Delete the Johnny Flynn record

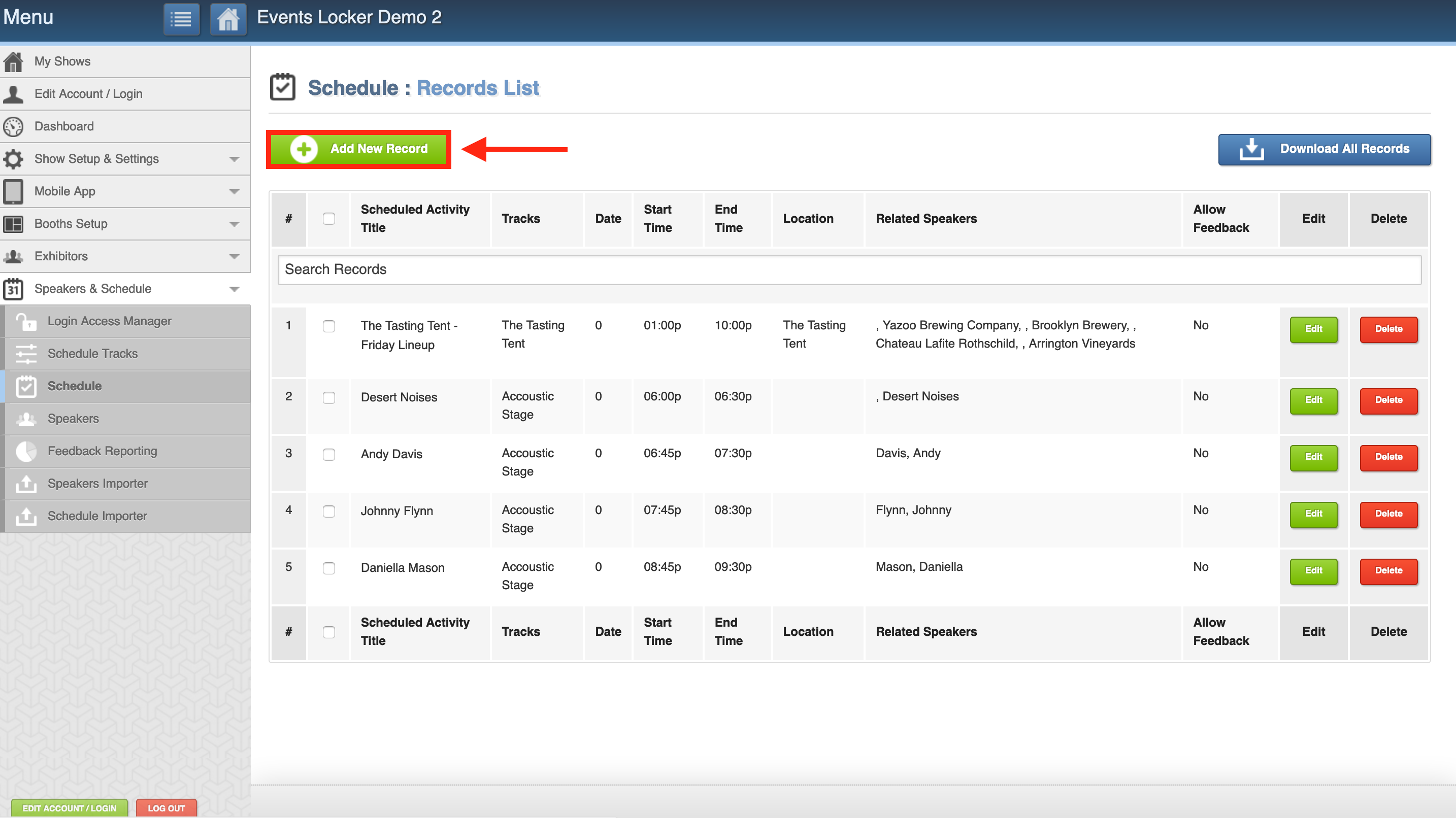pos(1389,514)
